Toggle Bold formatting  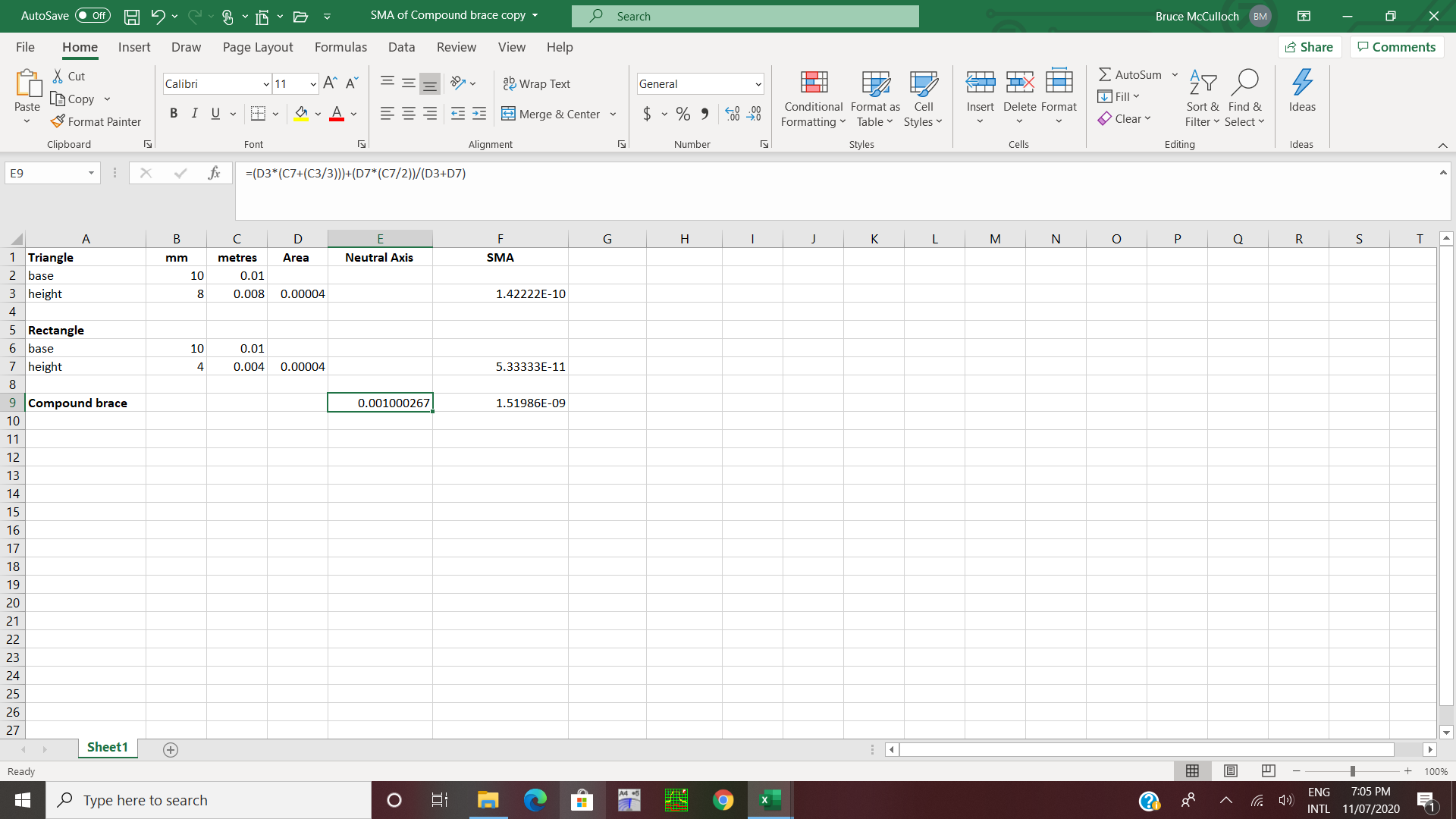(174, 114)
